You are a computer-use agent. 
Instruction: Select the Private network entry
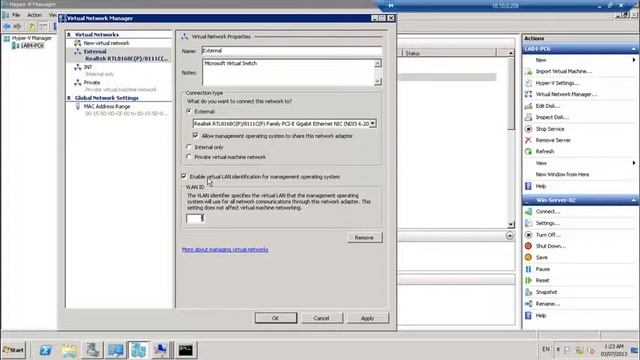(x=92, y=82)
